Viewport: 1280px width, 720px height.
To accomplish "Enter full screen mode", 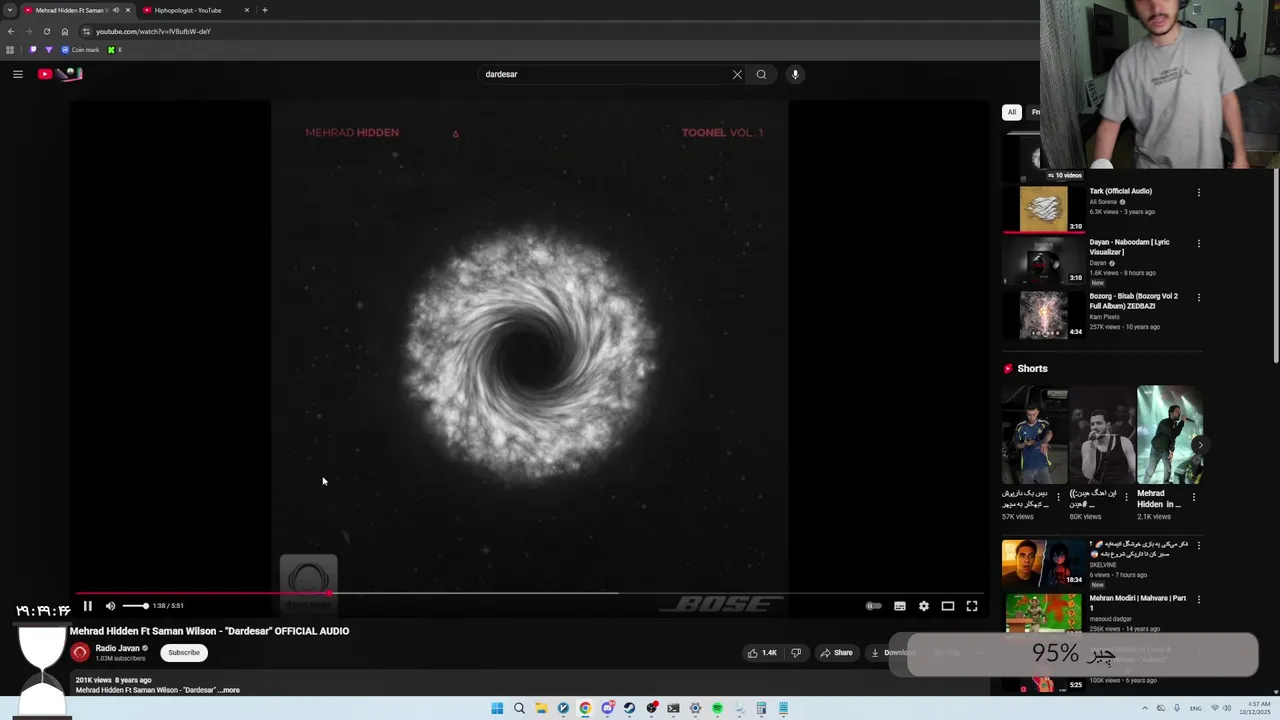I will (972, 606).
